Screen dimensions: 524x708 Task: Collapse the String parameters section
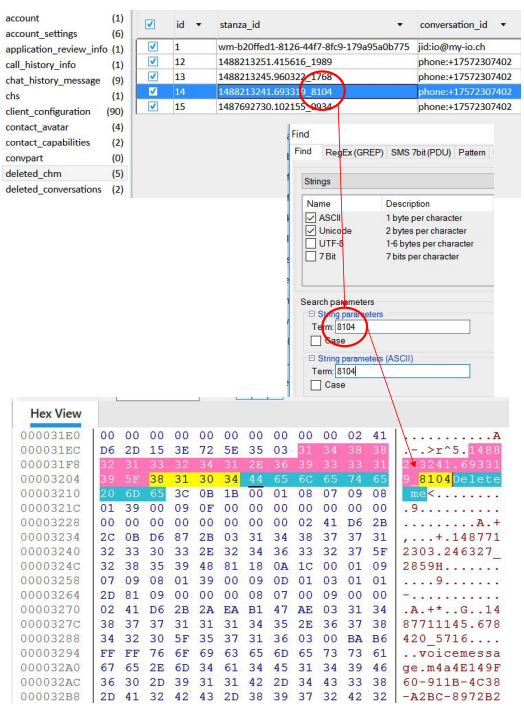pyautogui.click(x=312, y=313)
